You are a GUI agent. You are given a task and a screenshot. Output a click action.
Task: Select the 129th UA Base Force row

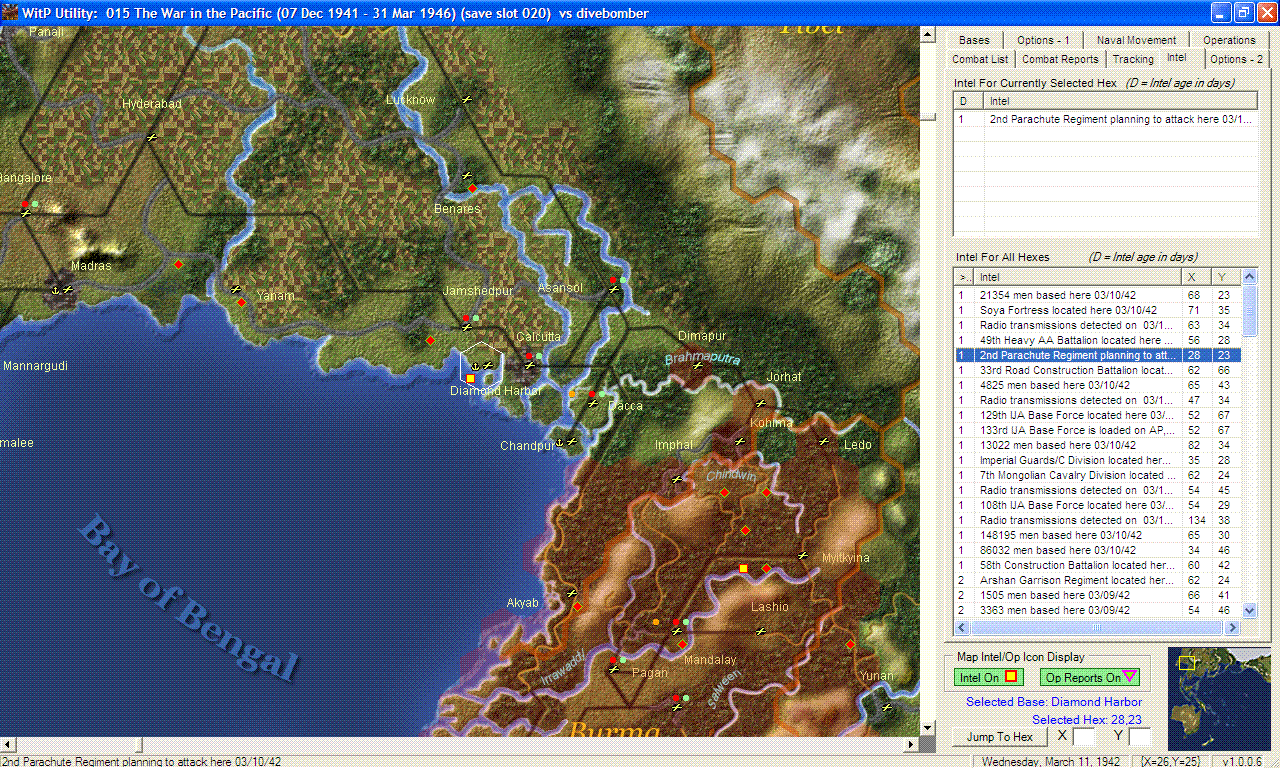[x=1098, y=415]
